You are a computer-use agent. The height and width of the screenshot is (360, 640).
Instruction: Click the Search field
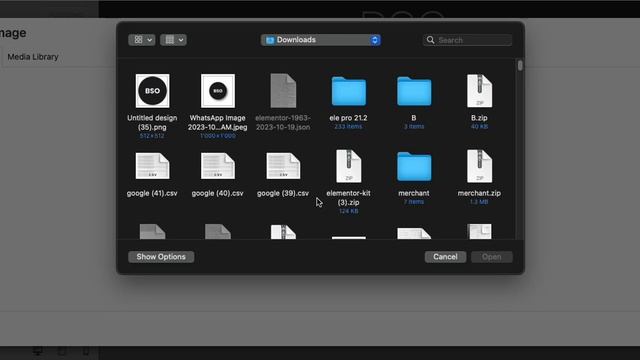467,40
